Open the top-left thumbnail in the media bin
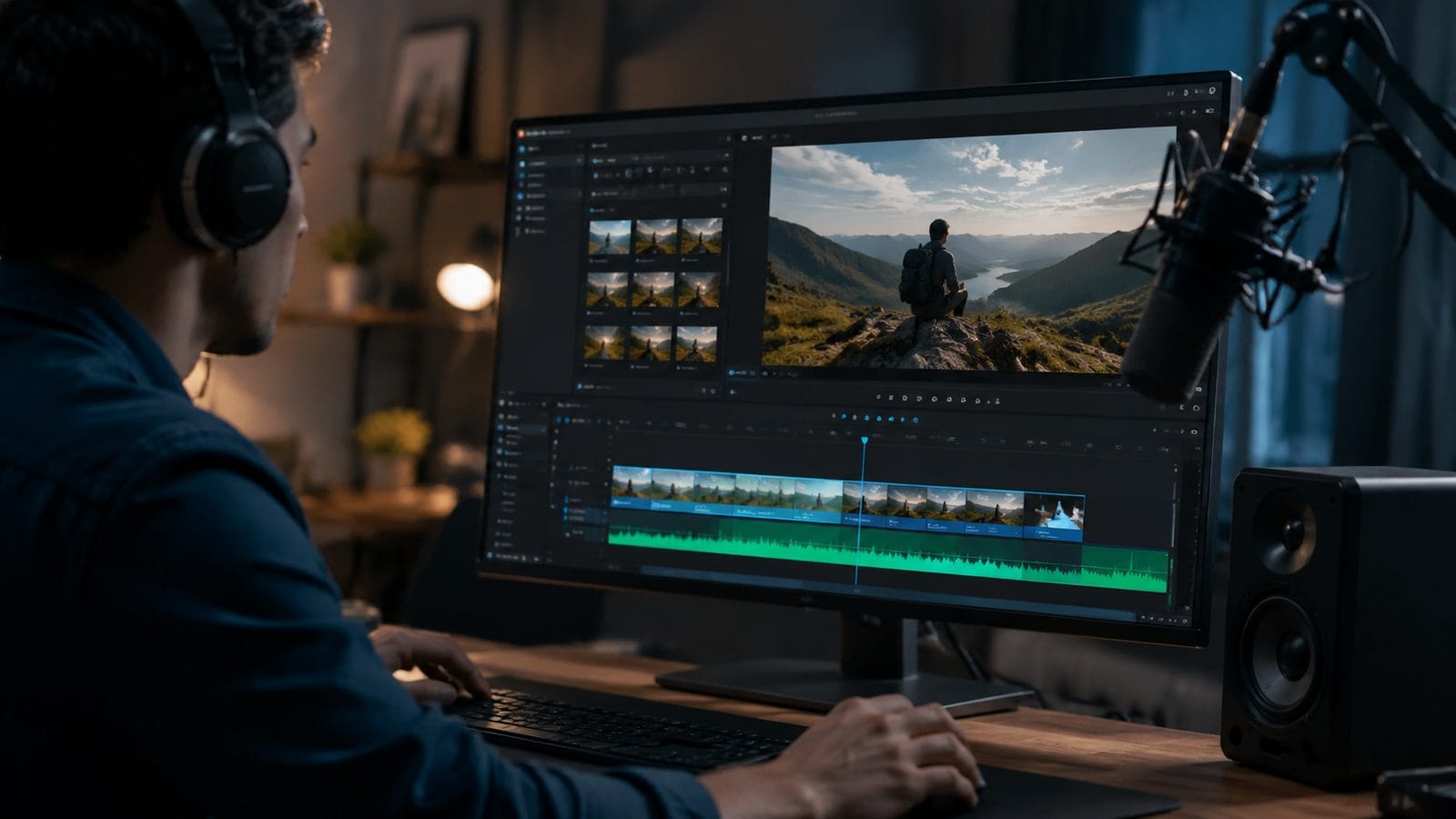1456x819 pixels. pos(610,236)
